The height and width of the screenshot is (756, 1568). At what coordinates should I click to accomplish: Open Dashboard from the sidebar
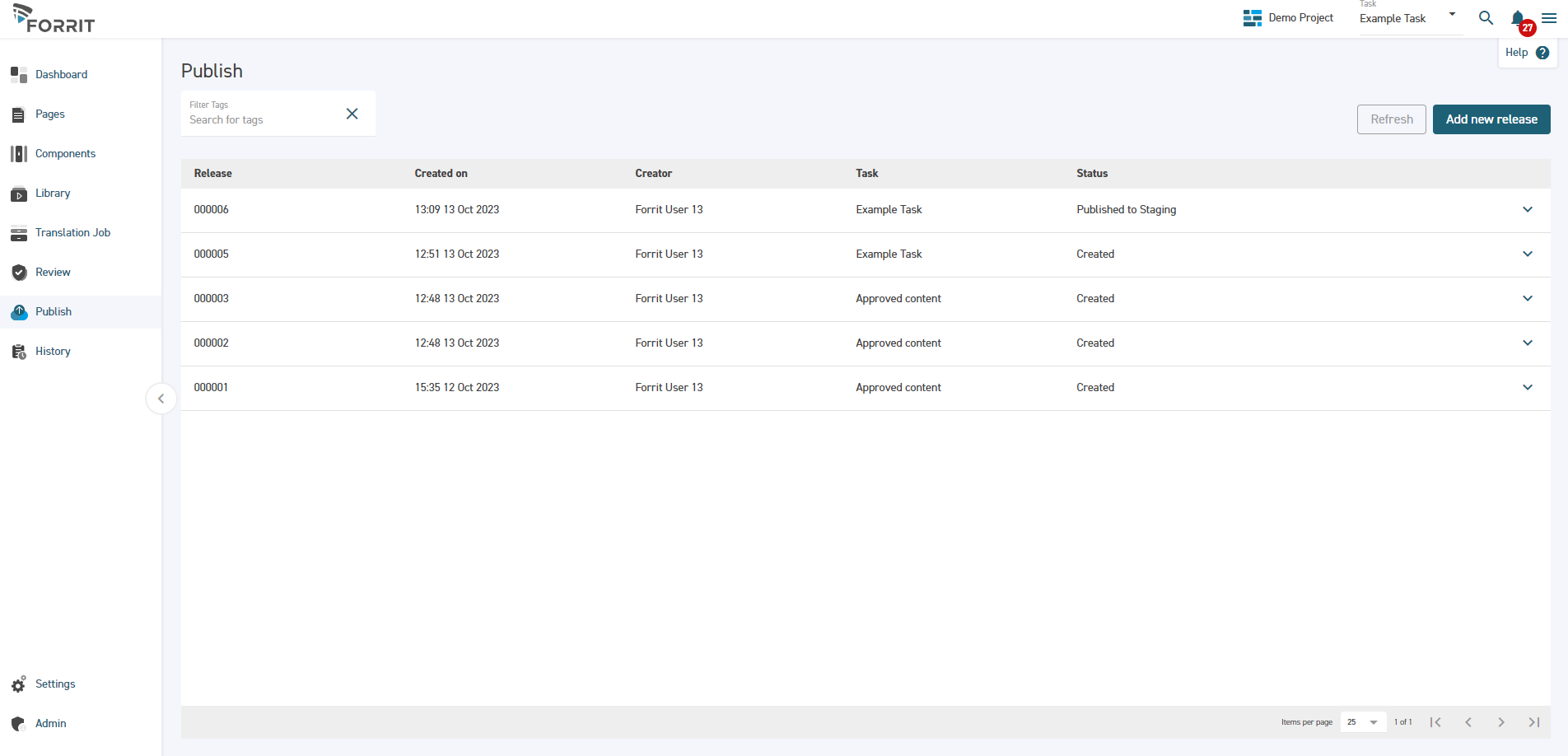point(61,75)
